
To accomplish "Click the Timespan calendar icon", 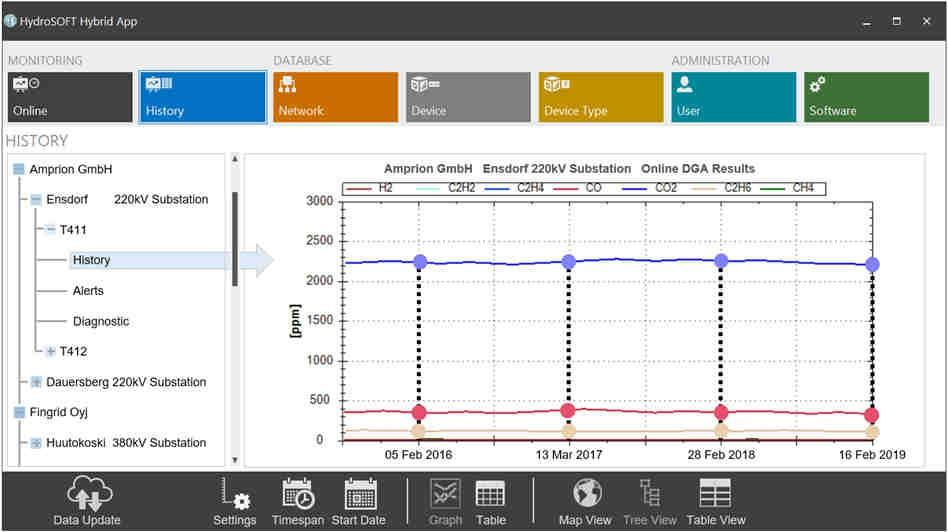I will 297,493.
